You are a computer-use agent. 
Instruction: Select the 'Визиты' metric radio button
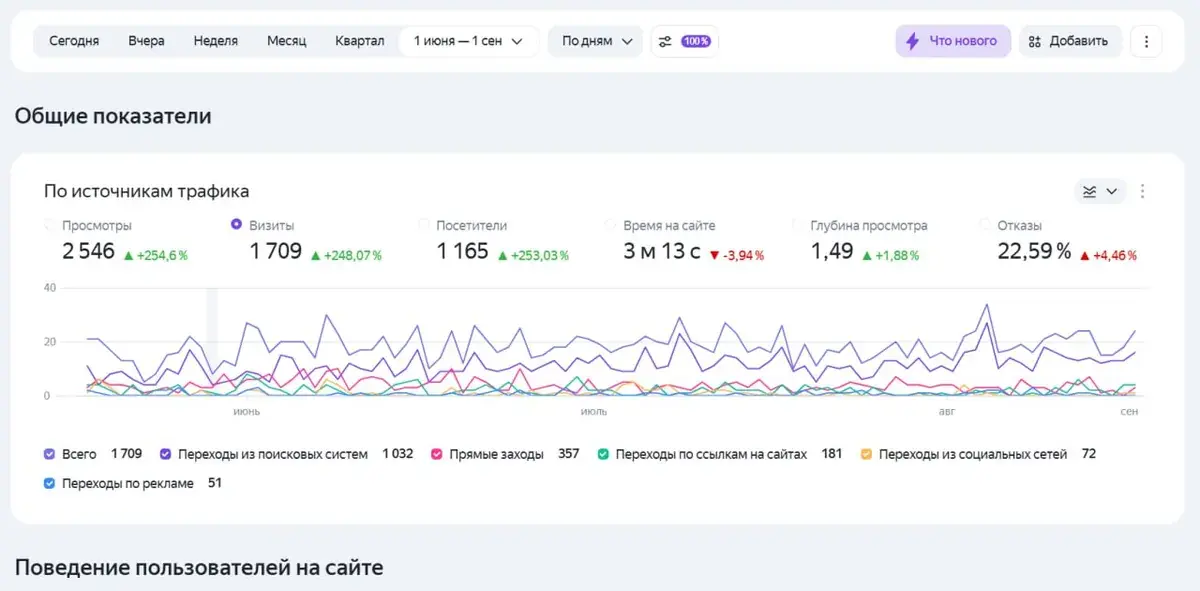(x=236, y=225)
